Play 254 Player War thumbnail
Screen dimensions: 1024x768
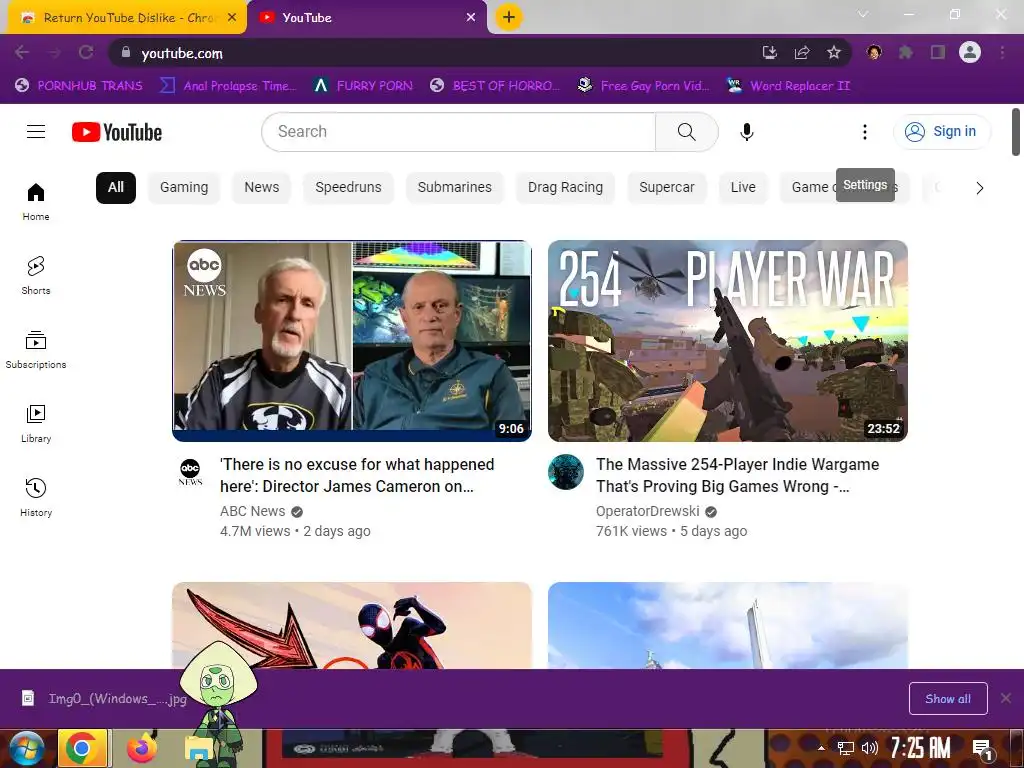pos(728,341)
